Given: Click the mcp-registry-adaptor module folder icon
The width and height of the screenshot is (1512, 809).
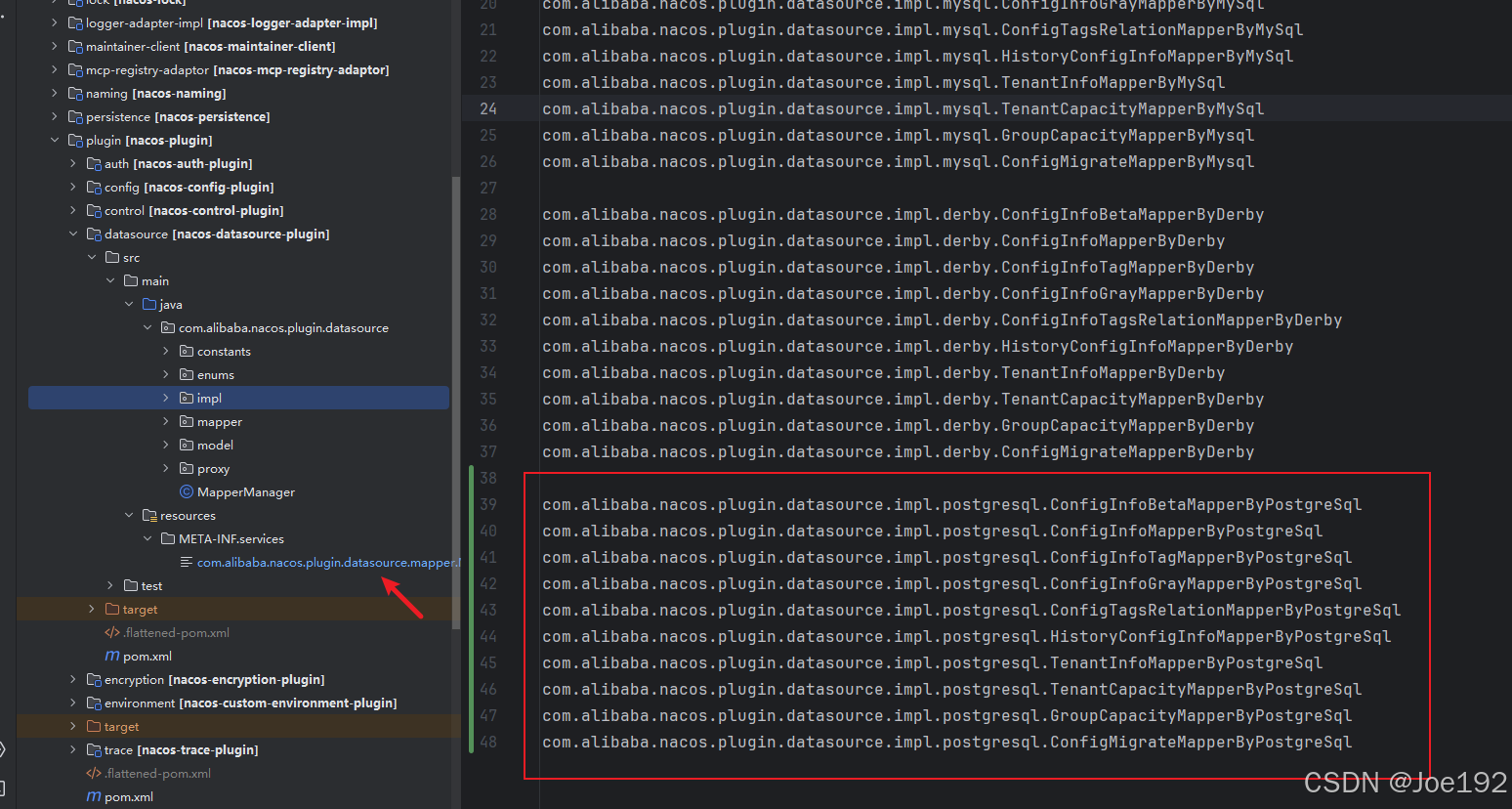Looking at the screenshot, I should pos(75,69).
